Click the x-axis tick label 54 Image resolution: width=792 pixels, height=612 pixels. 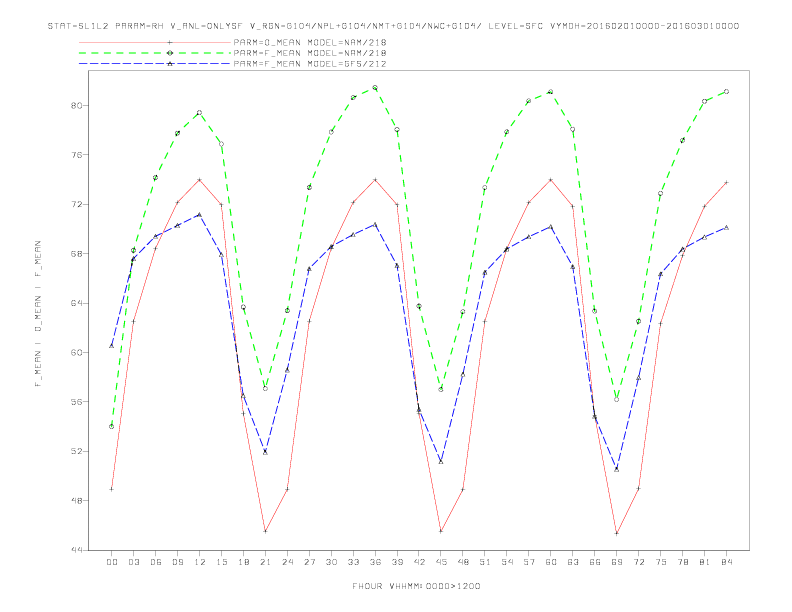tap(507, 562)
